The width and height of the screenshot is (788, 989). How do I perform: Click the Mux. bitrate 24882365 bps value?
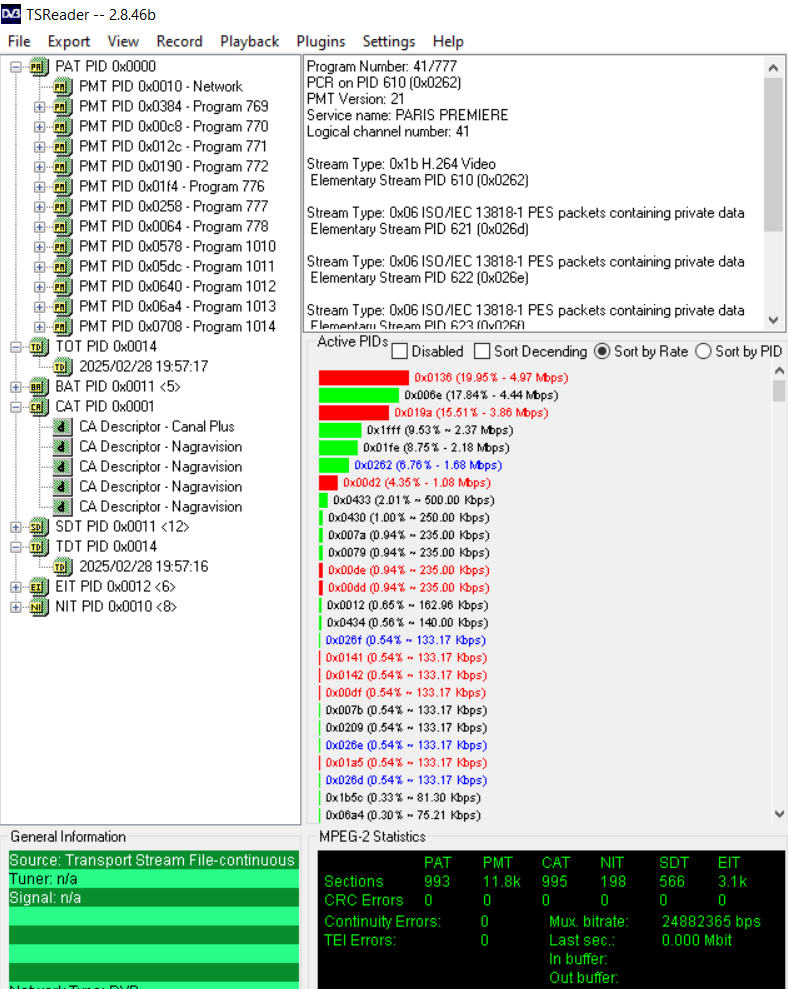711,922
